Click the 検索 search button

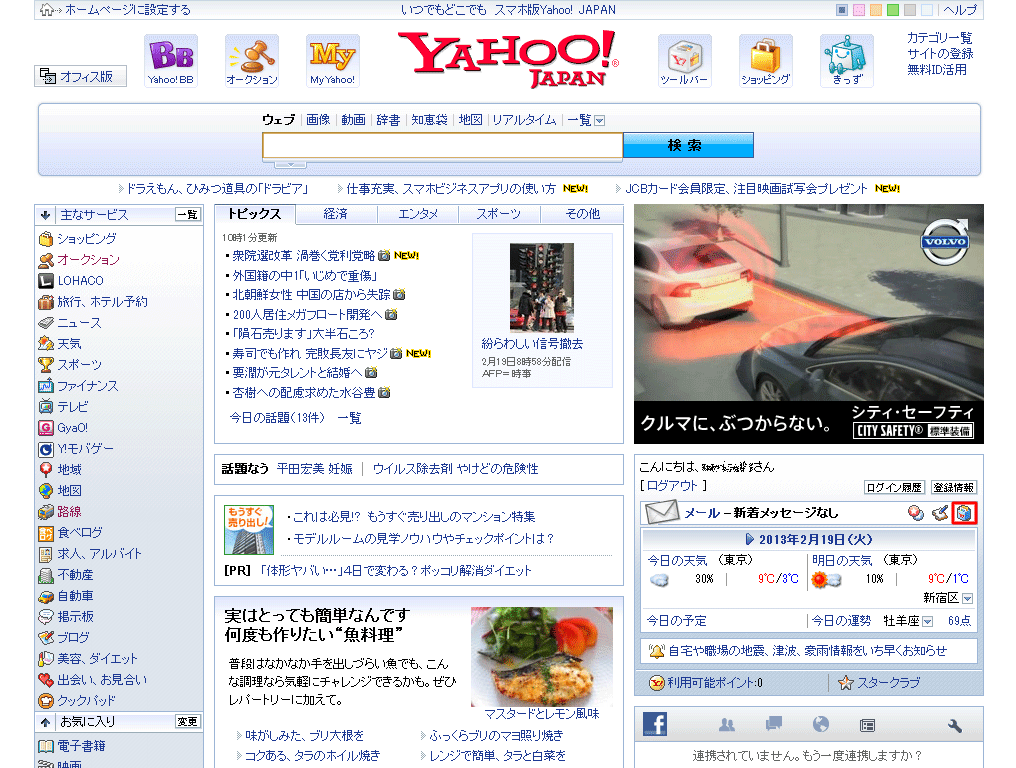(x=688, y=145)
